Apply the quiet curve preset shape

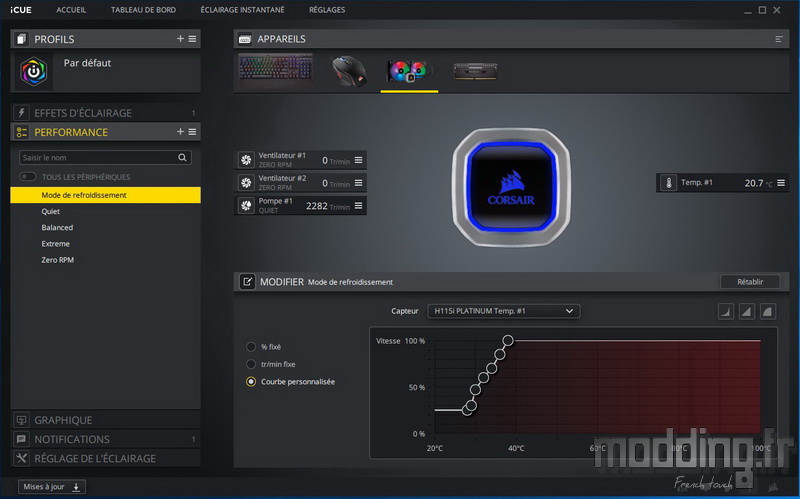[726, 311]
